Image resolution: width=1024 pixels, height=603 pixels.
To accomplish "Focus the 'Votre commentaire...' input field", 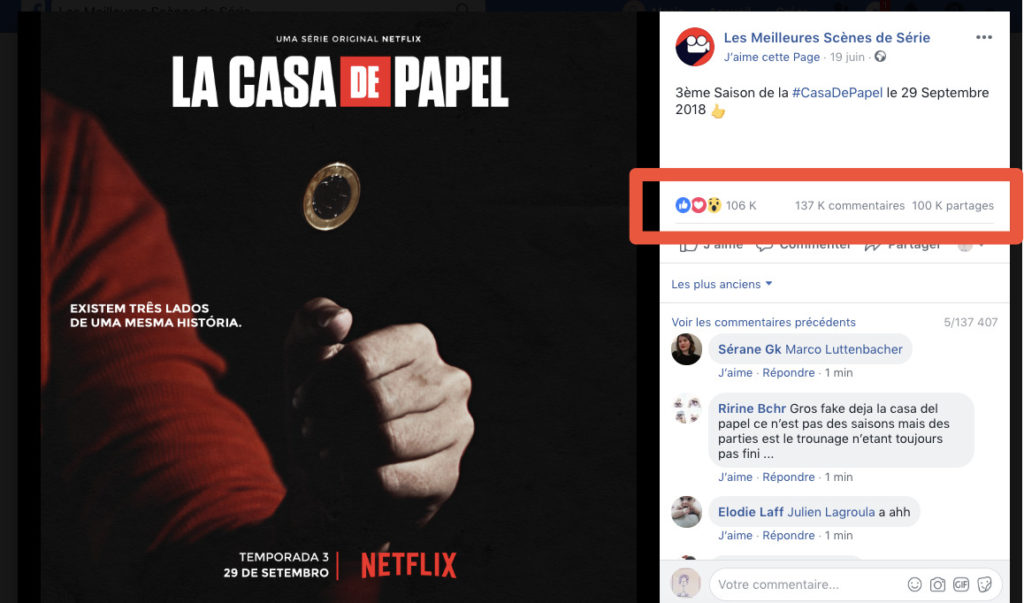I will (807, 584).
